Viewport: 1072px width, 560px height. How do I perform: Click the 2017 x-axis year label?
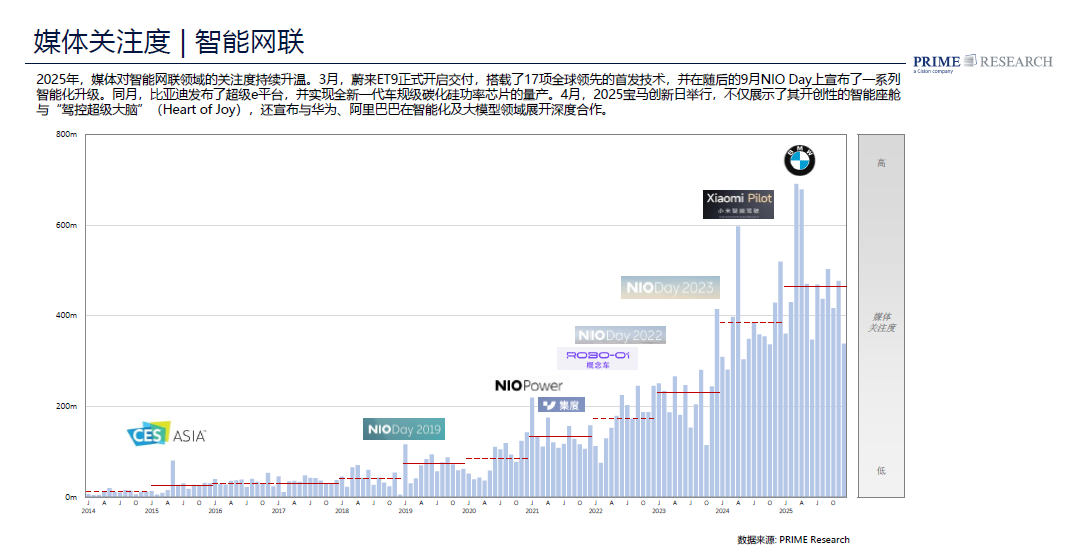pos(278,511)
